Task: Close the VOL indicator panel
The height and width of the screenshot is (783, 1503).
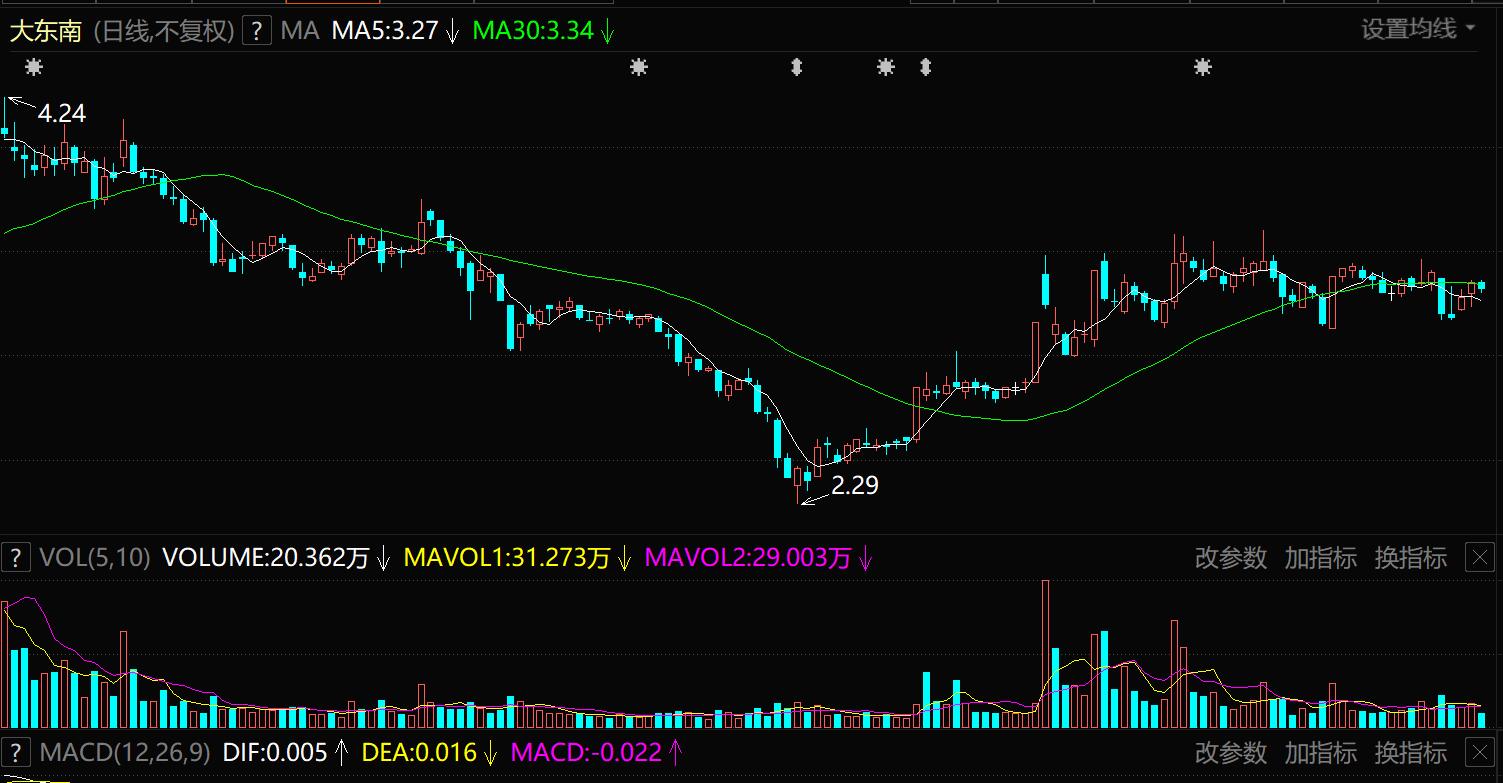Action: 1480,558
